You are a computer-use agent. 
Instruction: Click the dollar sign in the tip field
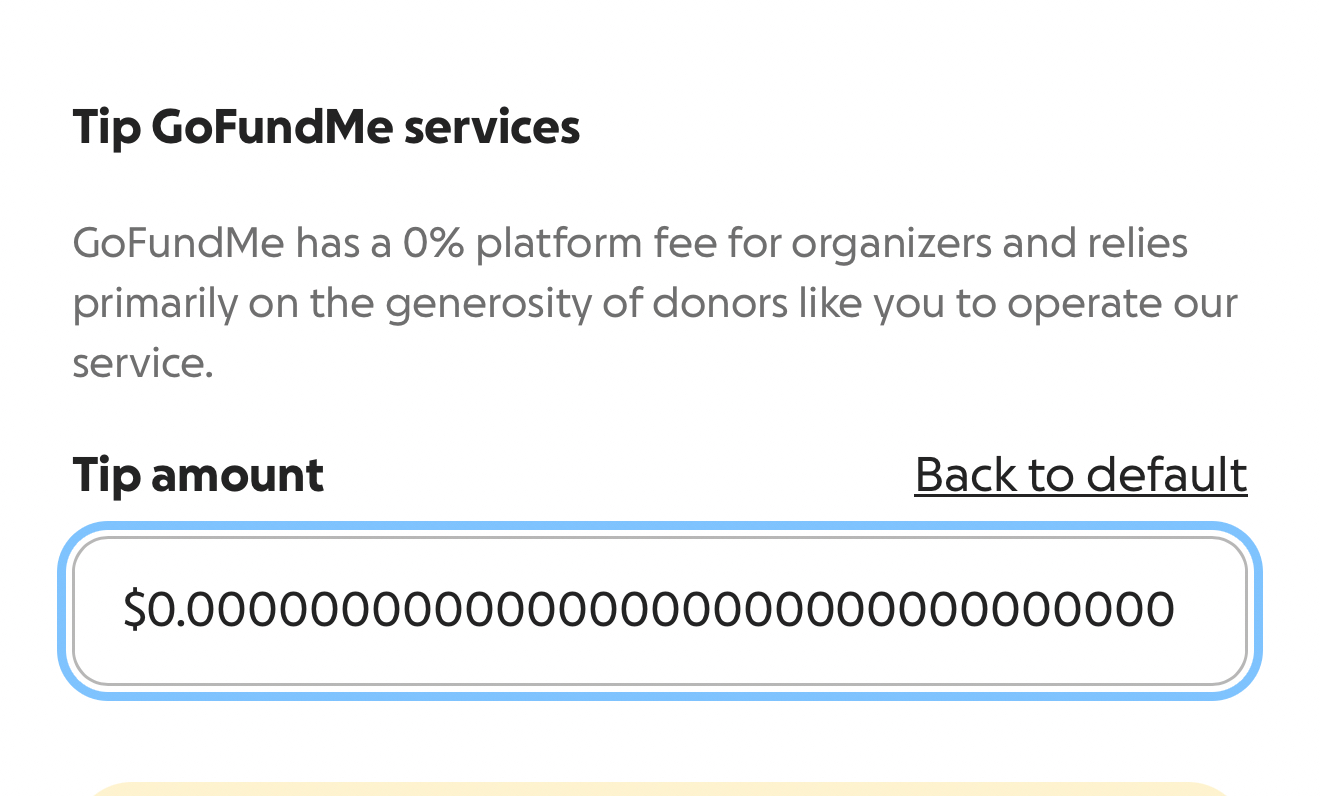[135, 610]
